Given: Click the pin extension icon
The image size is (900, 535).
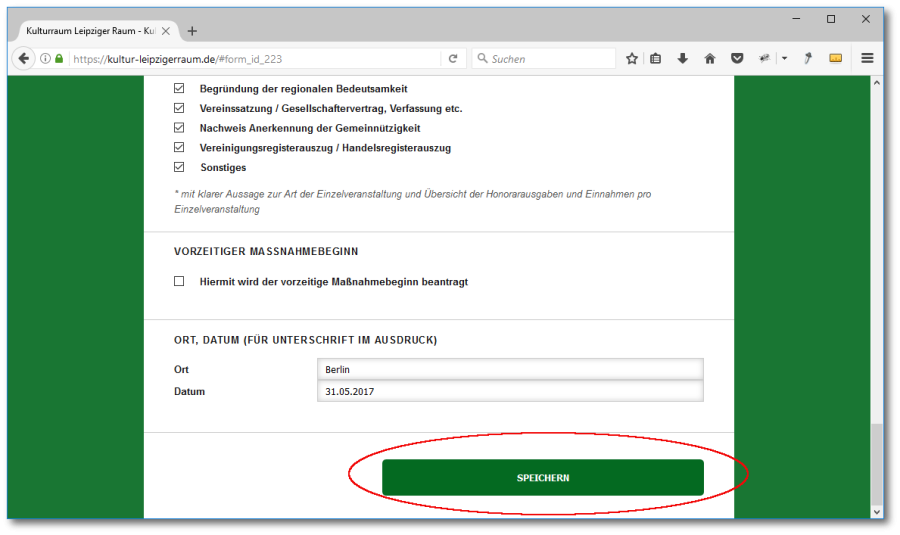Looking at the screenshot, I should pos(808,59).
